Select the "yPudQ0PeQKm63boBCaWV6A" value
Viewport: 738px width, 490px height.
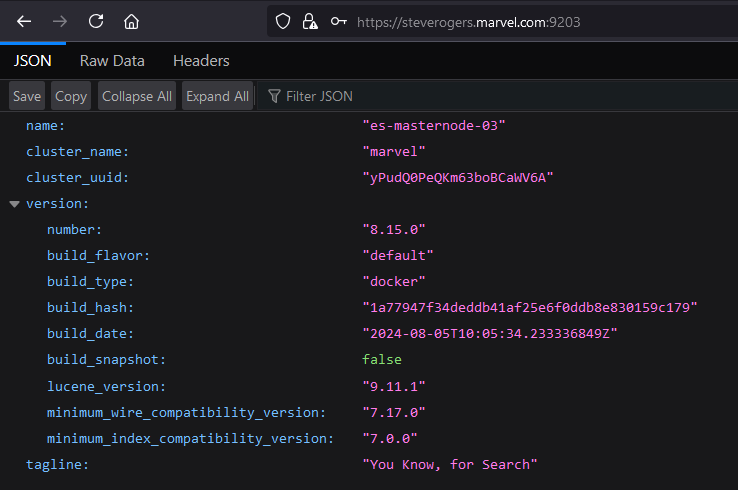[457, 177]
